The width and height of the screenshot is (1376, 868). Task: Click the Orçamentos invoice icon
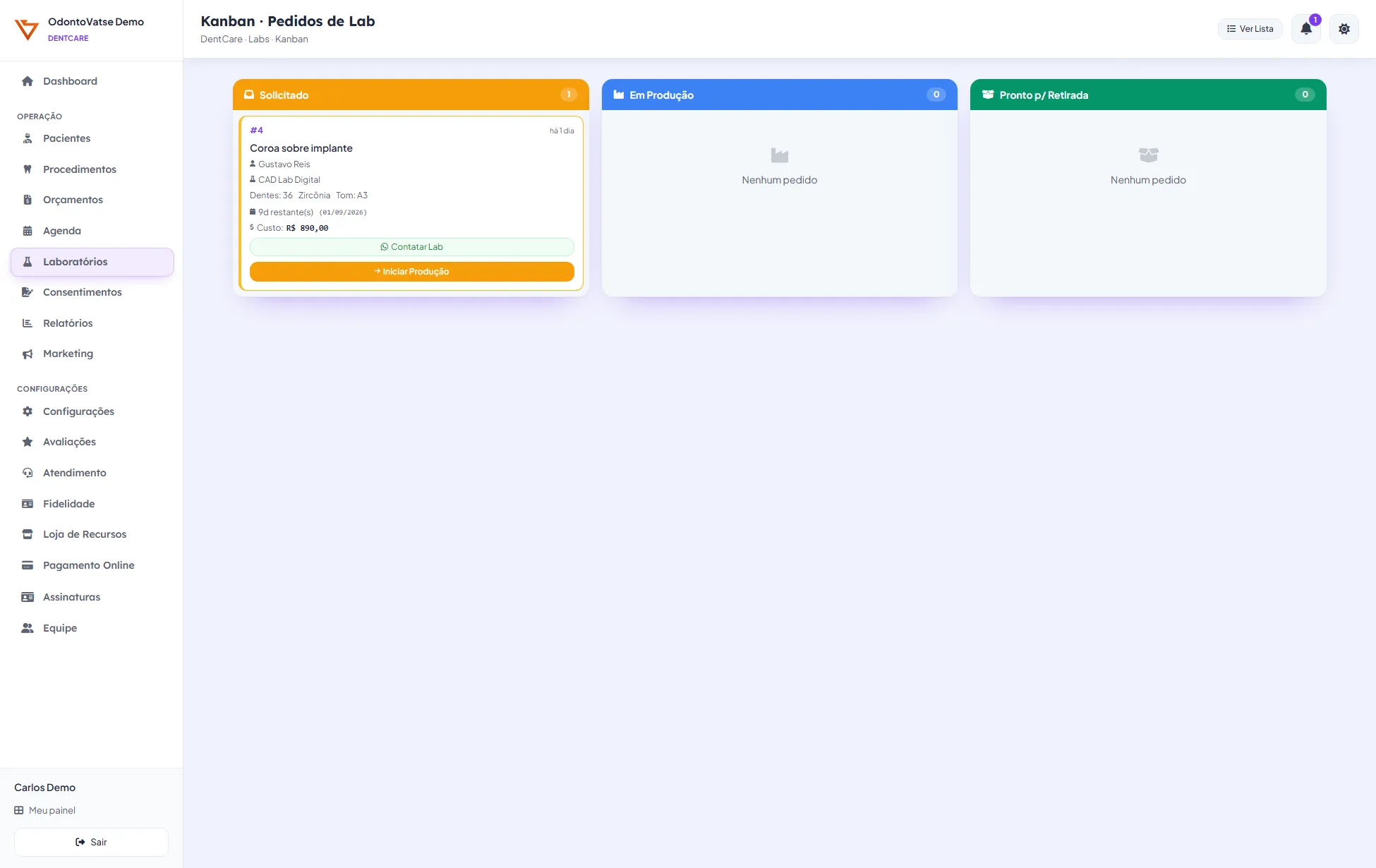click(28, 200)
